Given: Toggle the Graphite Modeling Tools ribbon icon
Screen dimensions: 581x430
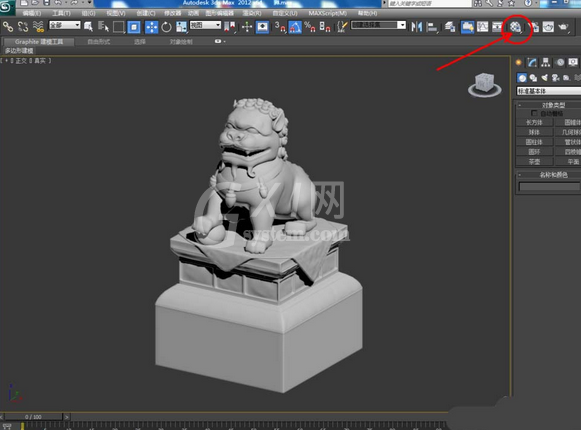Looking at the screenshot, I should [467, 27].
